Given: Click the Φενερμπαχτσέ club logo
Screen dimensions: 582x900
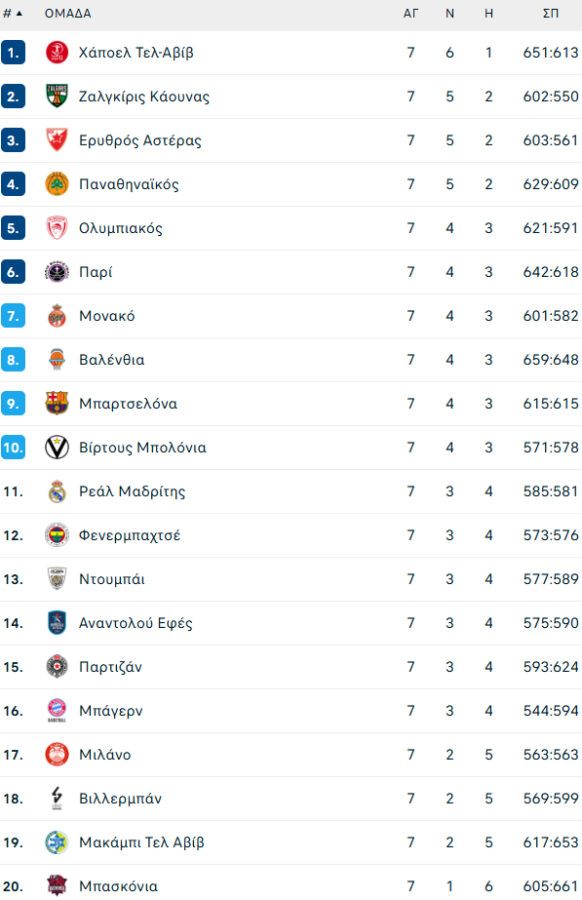Looking at the screenshot, I should [55, 535].
